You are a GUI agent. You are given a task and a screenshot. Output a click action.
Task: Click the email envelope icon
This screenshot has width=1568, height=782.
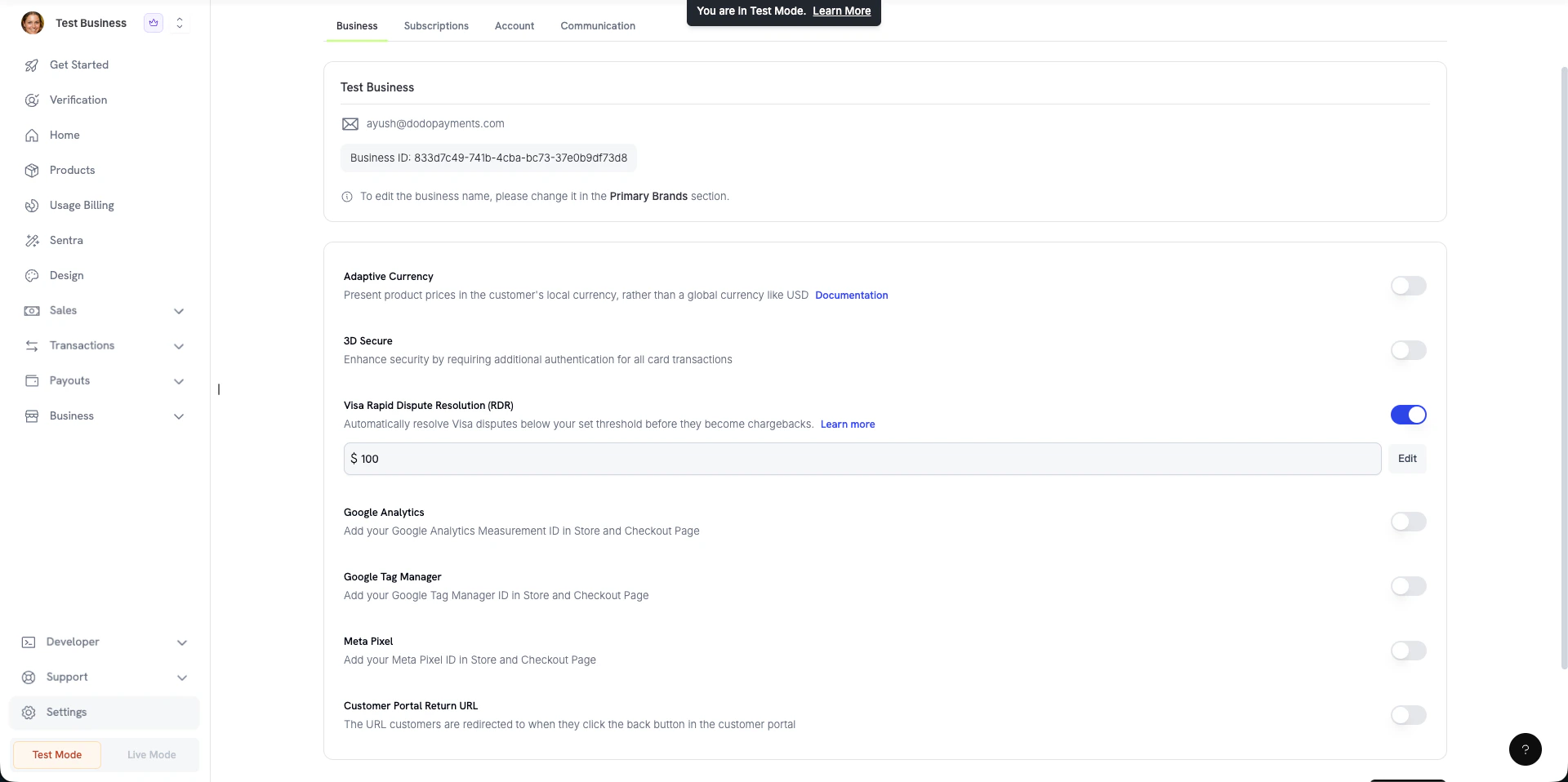[350, 124]
